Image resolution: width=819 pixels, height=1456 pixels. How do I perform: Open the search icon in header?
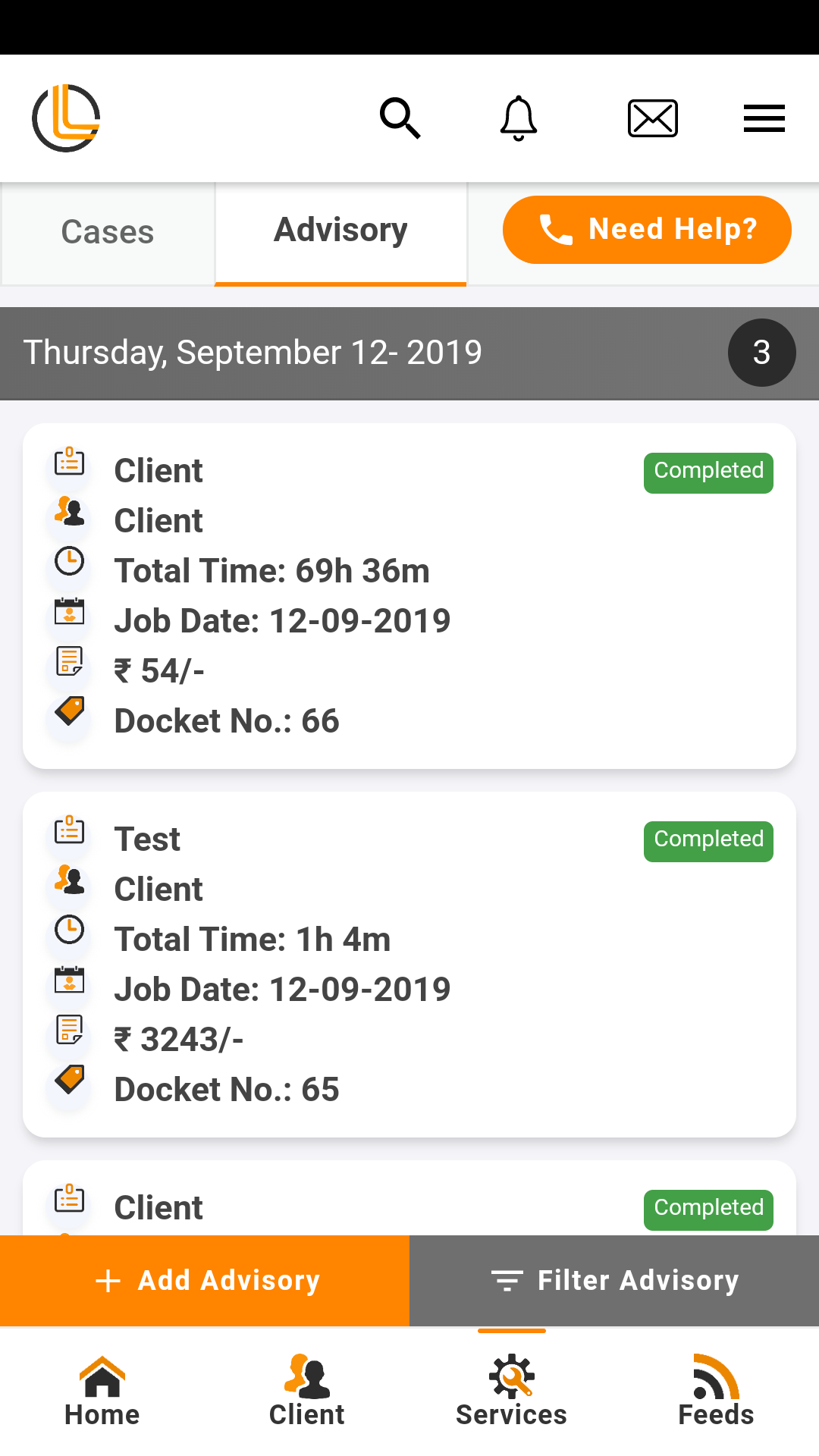tap(400, 118)
